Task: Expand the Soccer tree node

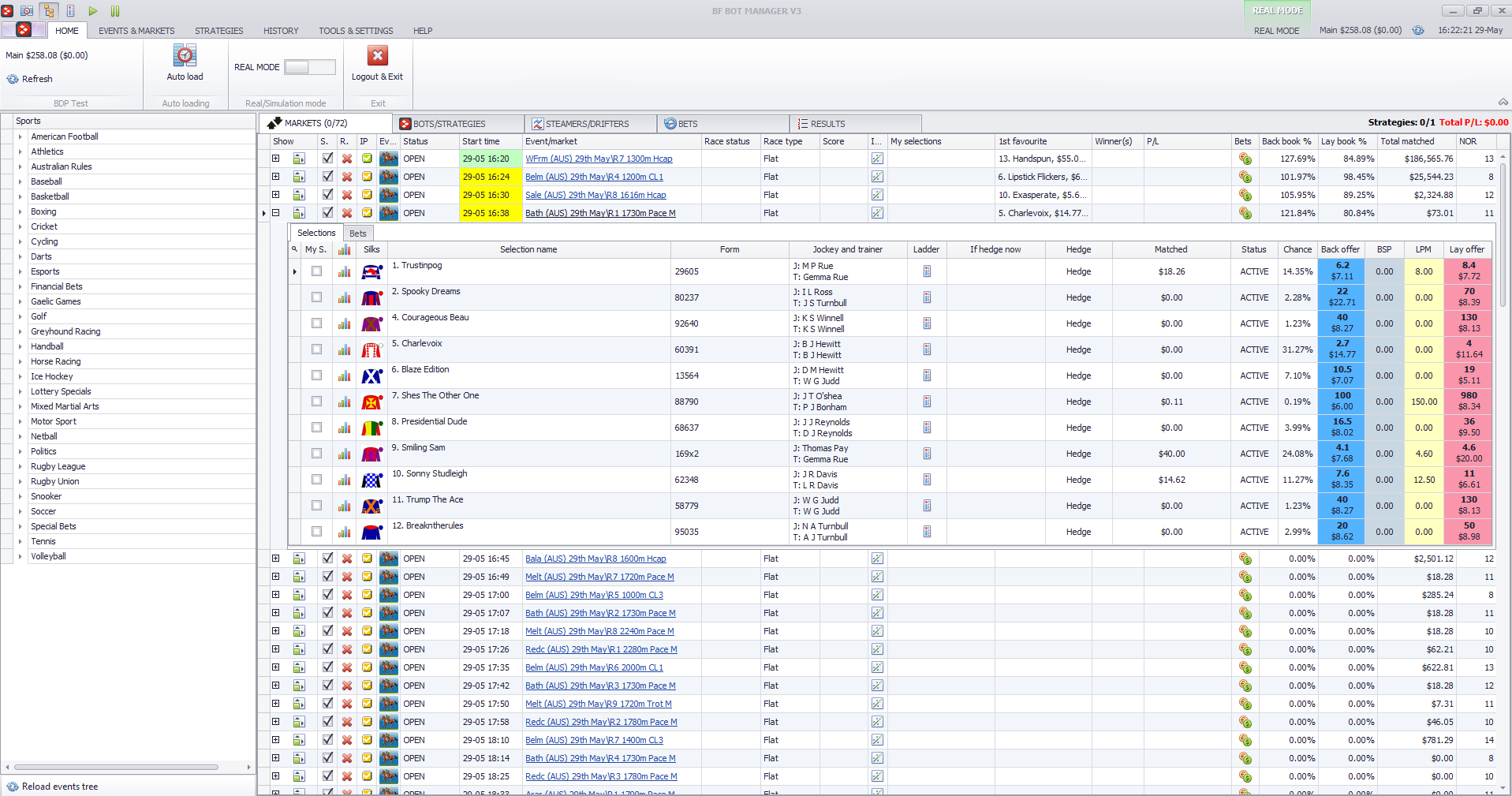Action: pos(20,511)
